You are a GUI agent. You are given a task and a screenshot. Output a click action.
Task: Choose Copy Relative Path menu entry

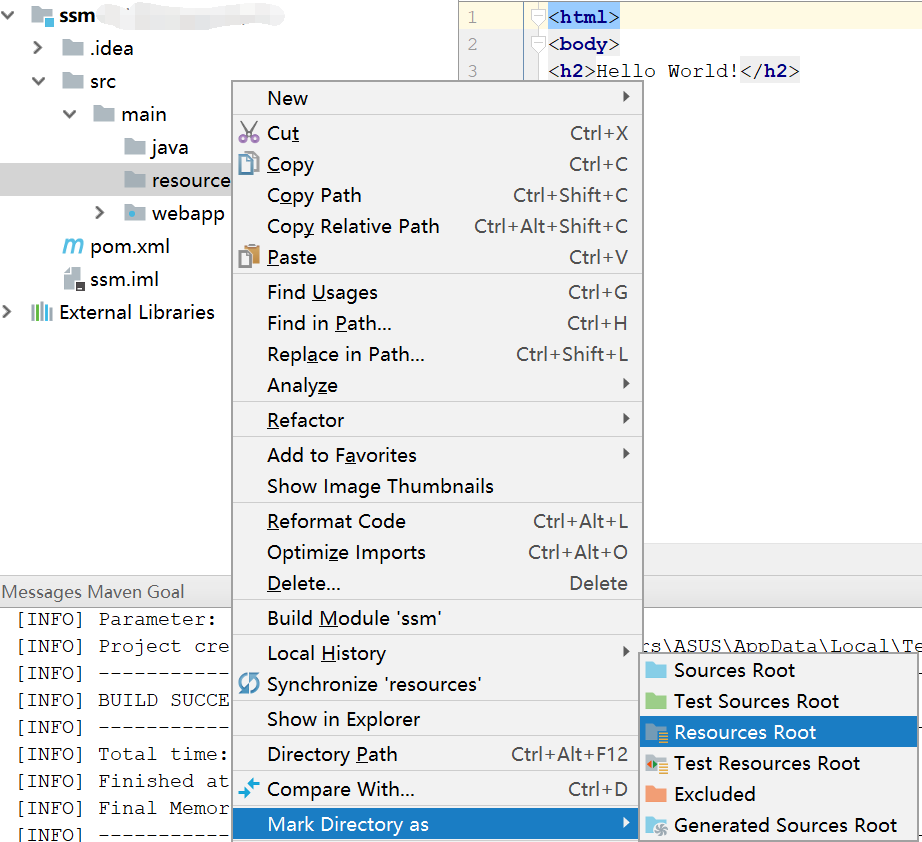(437, 226)
